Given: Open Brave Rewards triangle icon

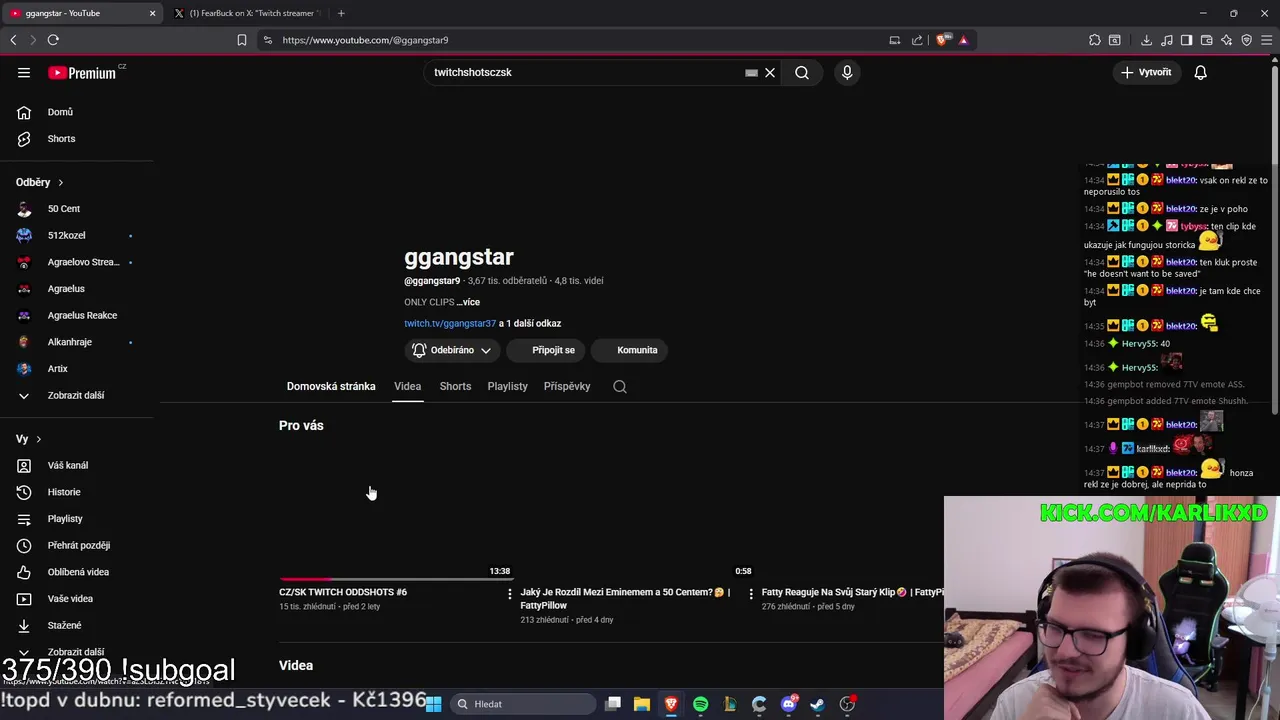Looking at the screenshot, I should tap(963, 40).
